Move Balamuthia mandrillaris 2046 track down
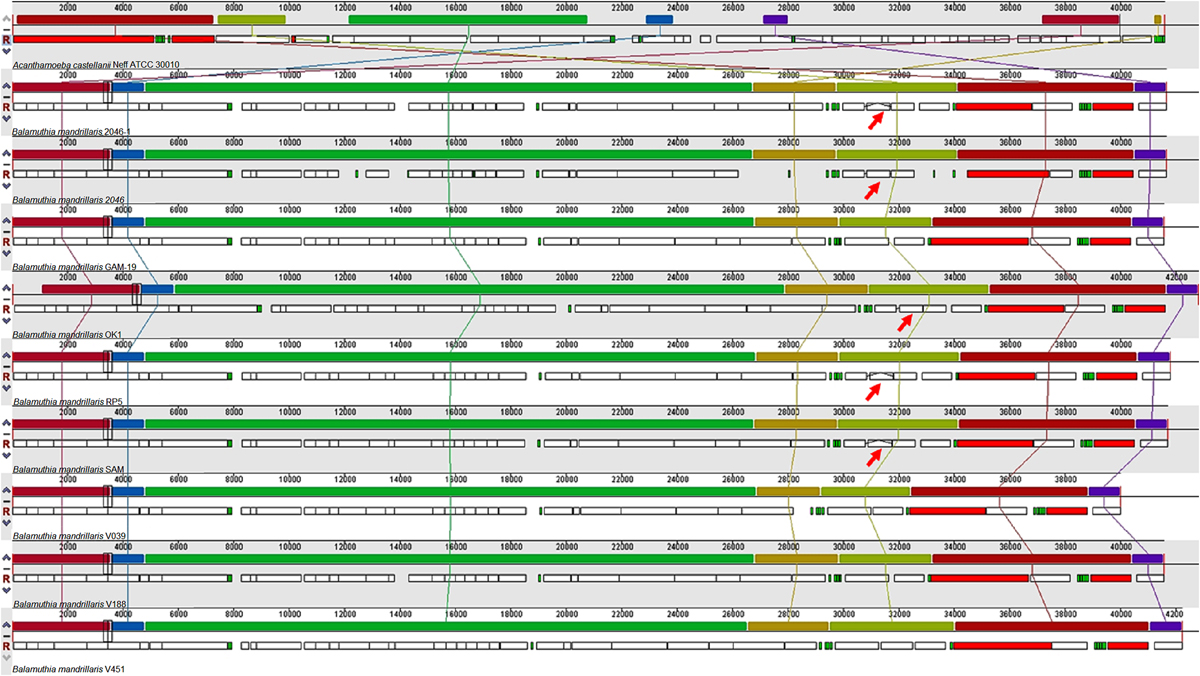Screen dimensions: 1200x676 tap(6, 186)
